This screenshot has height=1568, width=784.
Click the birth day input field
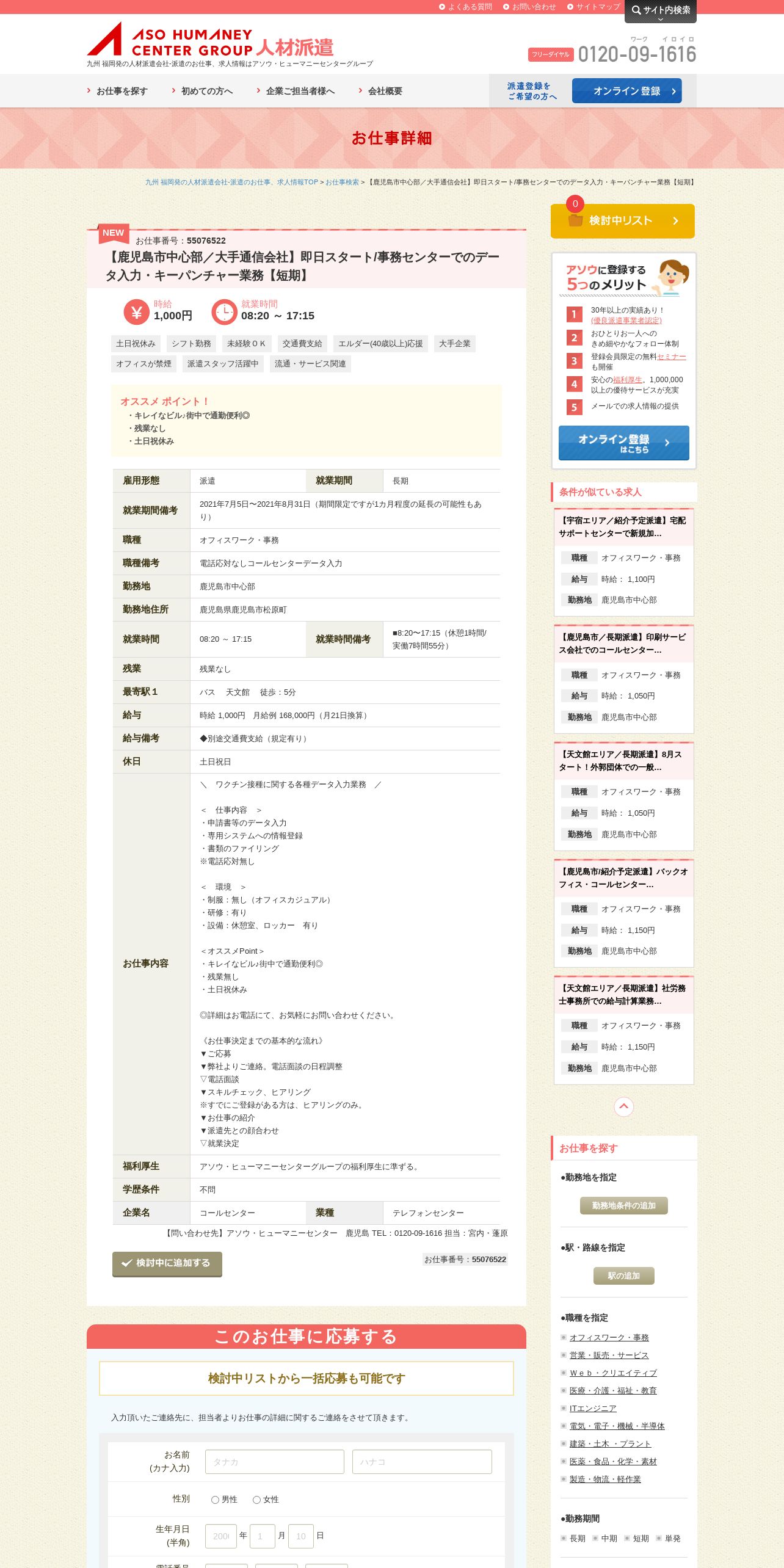click(x=301, y=1536)
